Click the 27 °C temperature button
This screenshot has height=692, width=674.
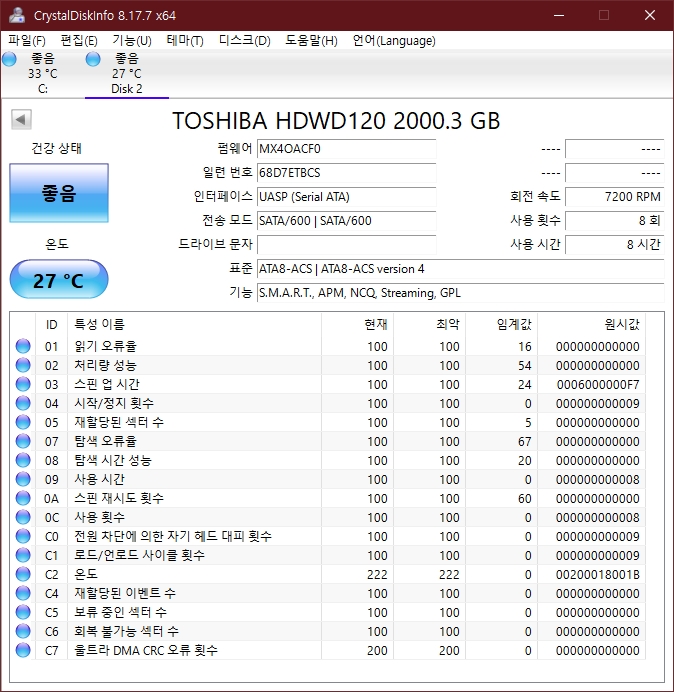tap(59, 280)
